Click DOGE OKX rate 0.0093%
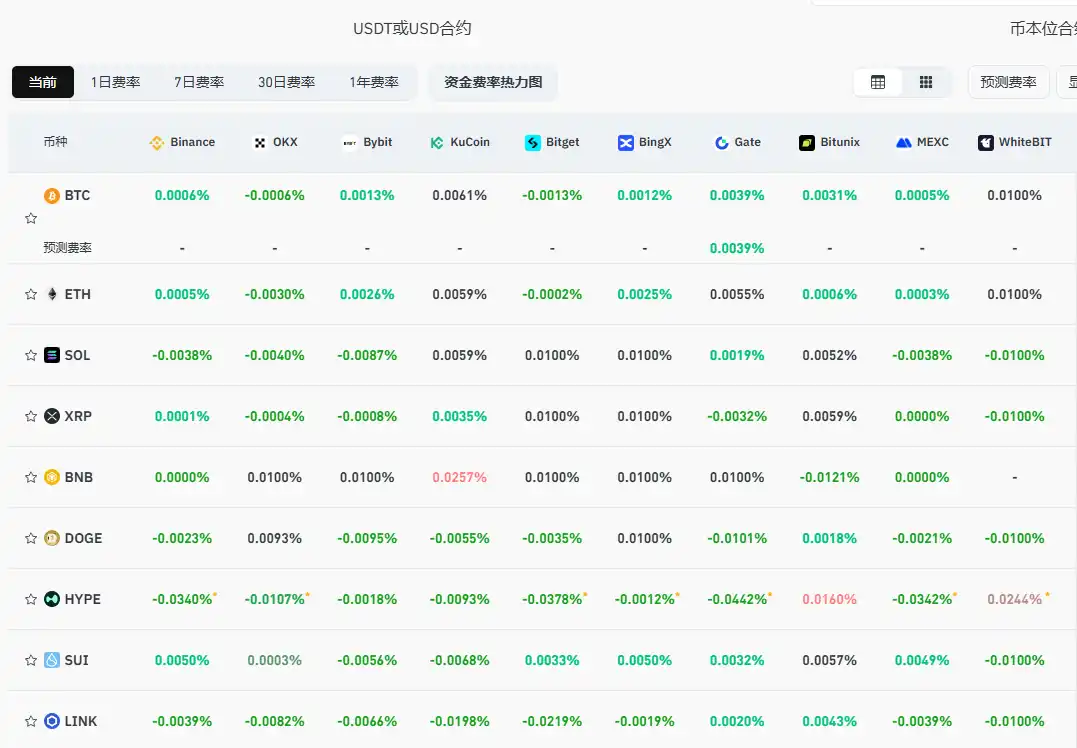This screenshot has height=748, width=1077. pos(275,539)
